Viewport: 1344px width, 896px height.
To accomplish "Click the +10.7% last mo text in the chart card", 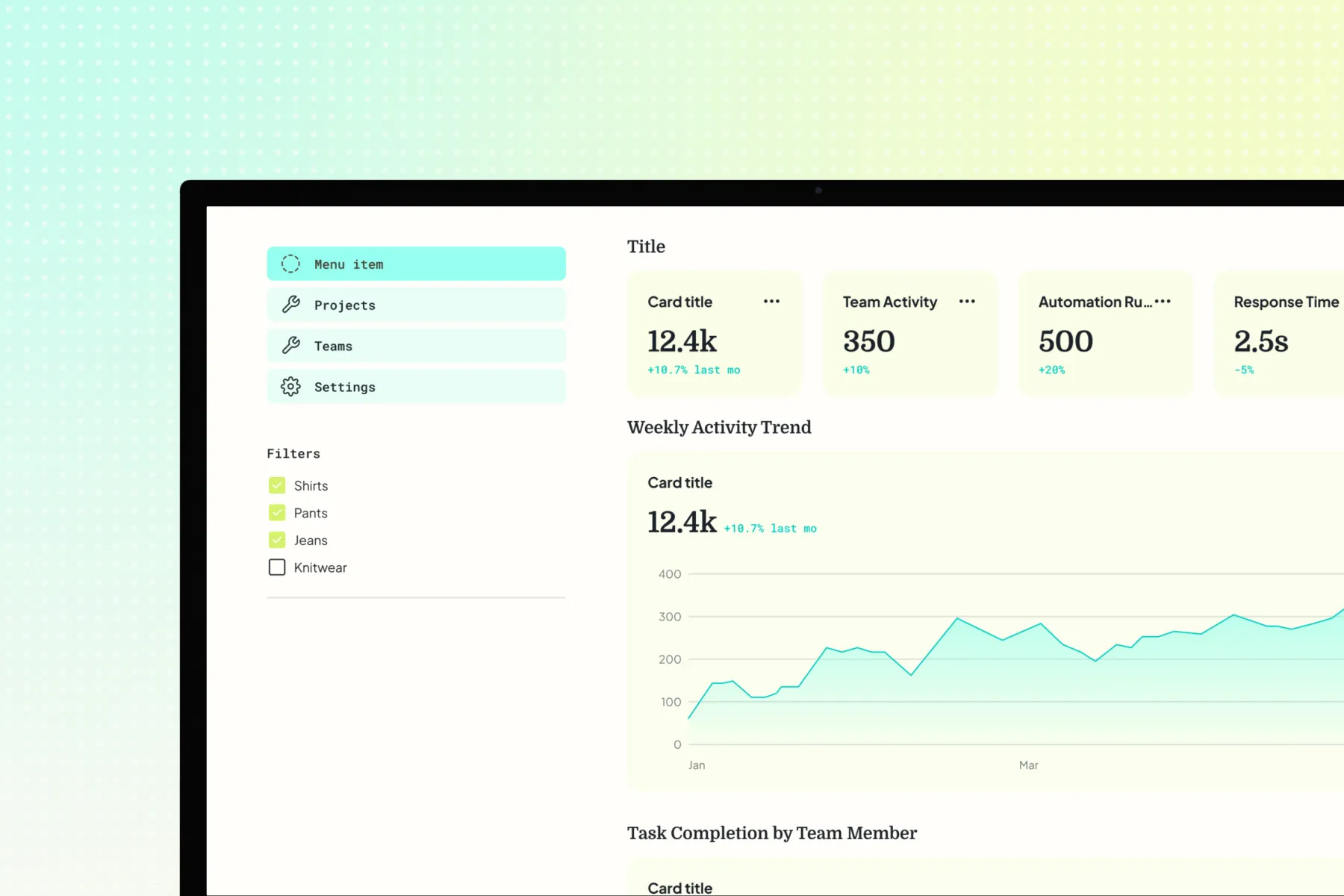I will pos(770,529).
